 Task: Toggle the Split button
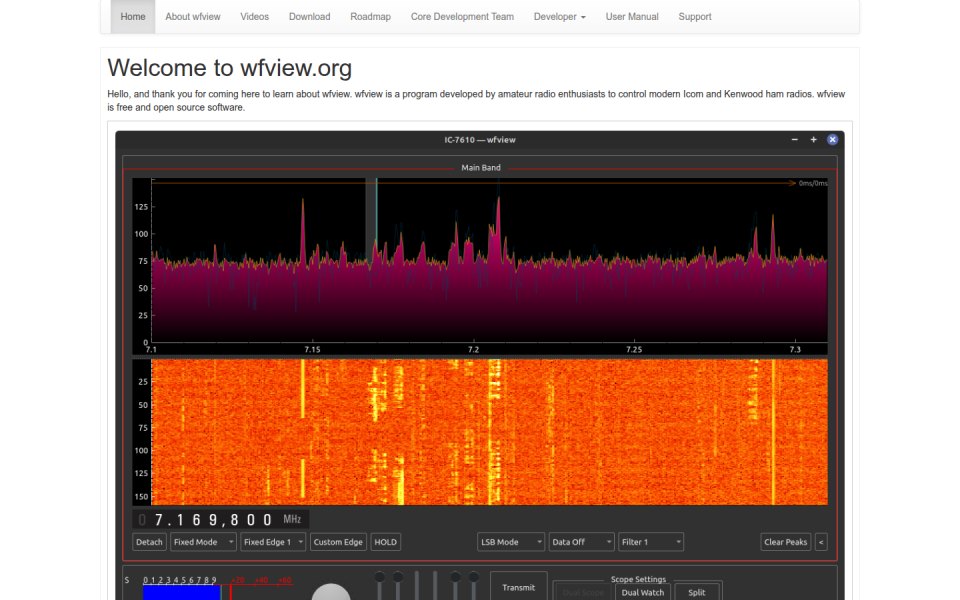pos(697,592)
